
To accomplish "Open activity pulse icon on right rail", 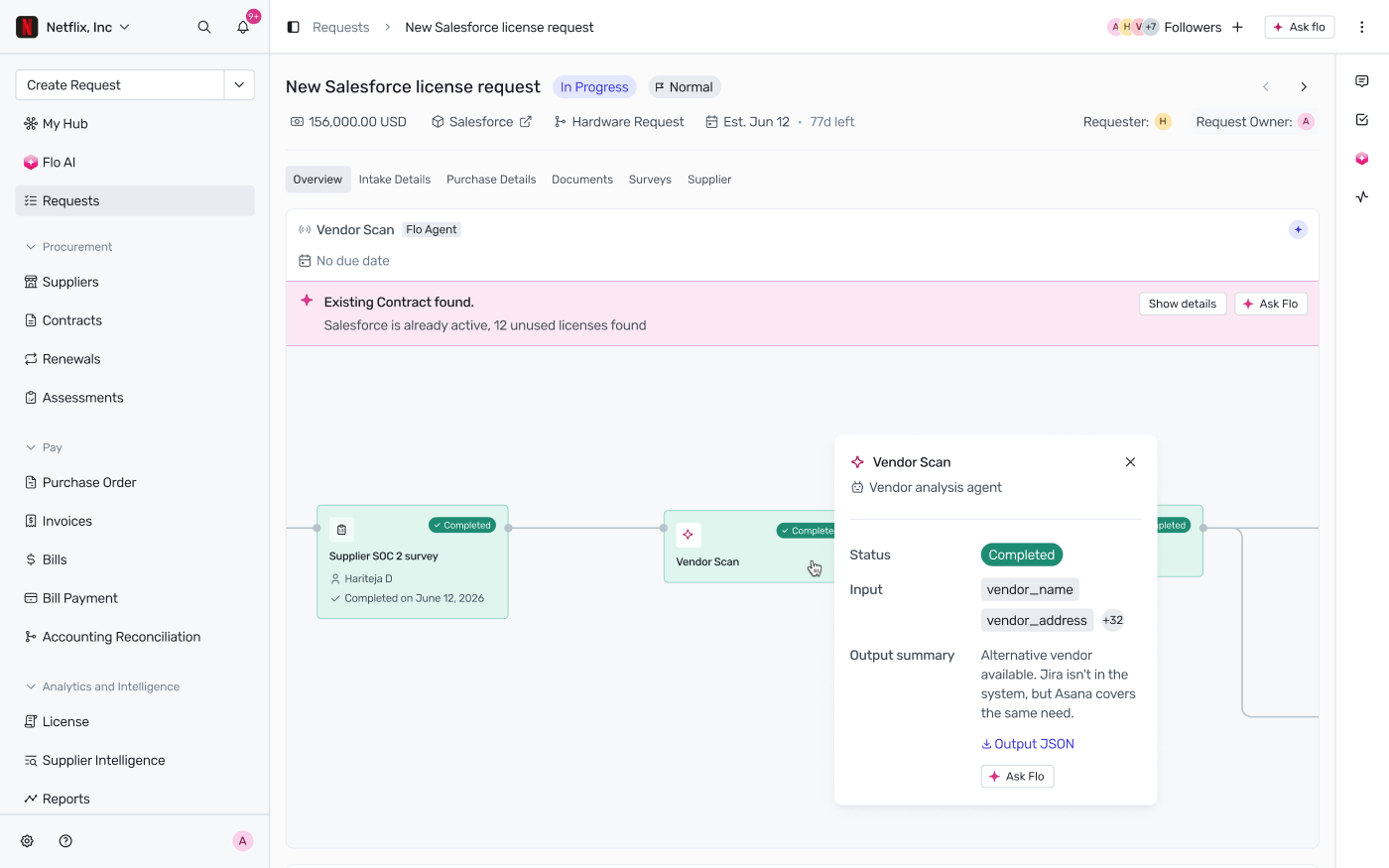I will 1362,196.
